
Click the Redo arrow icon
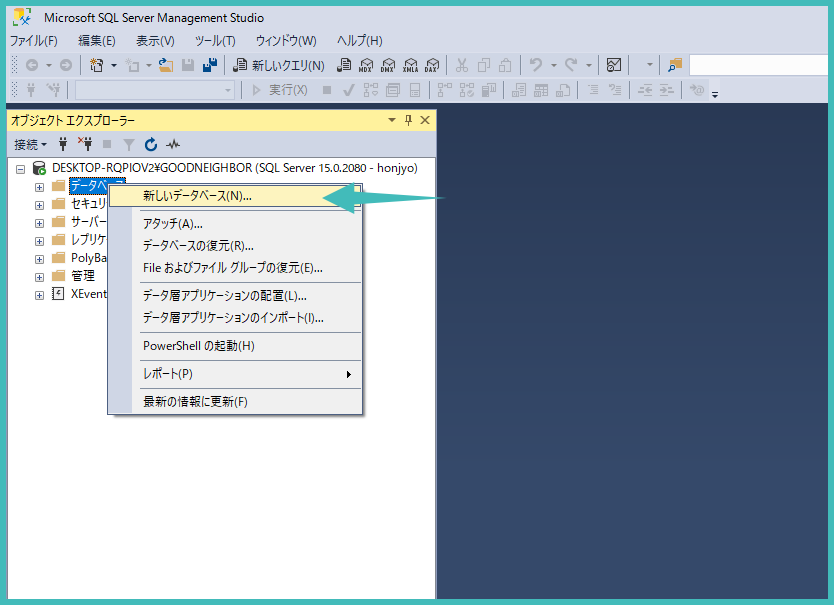[571, 65]
